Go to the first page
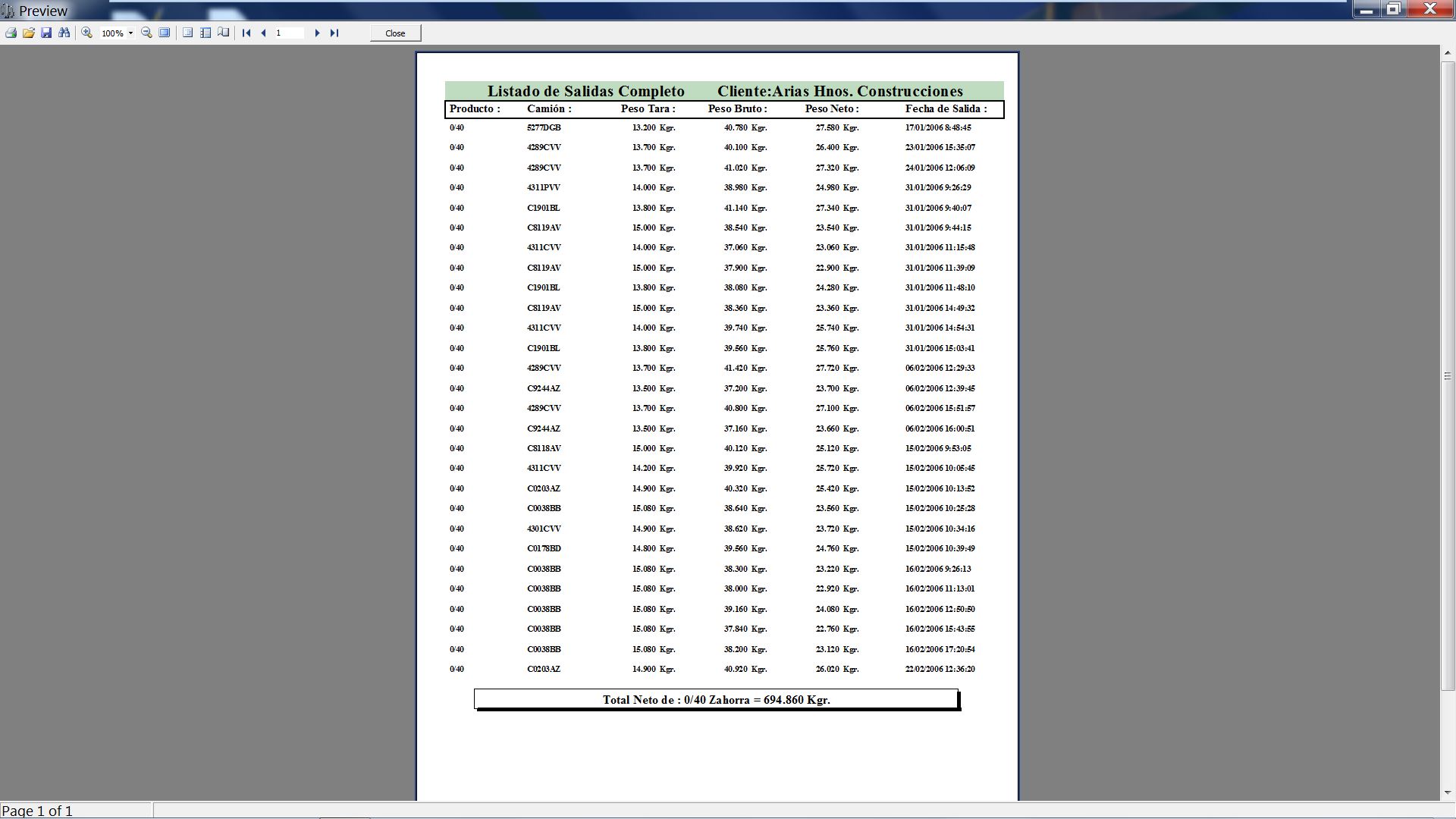 tap(246, 33)
